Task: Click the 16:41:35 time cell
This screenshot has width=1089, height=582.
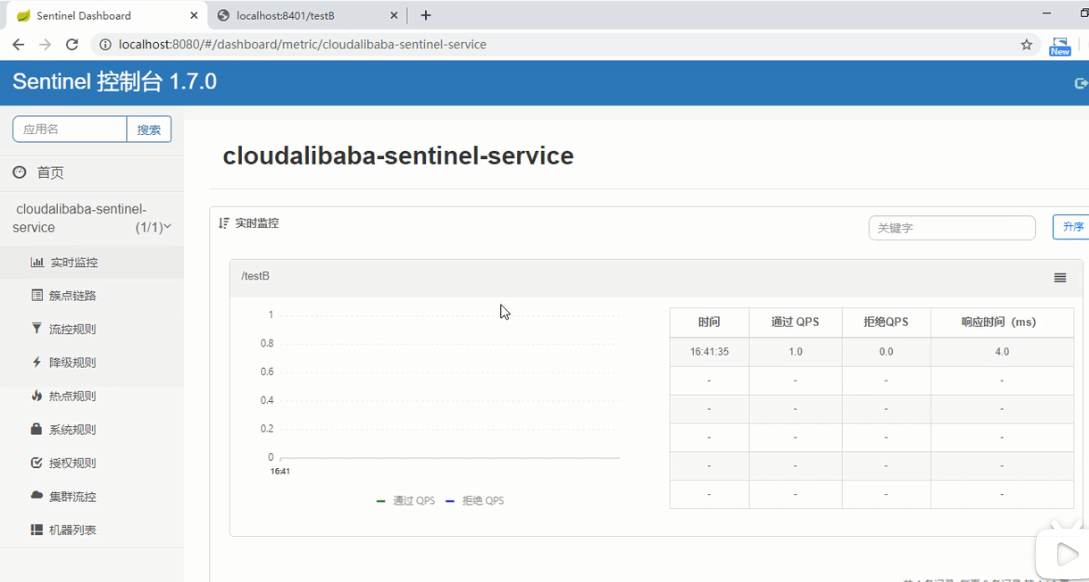Action: pos(709,352)
